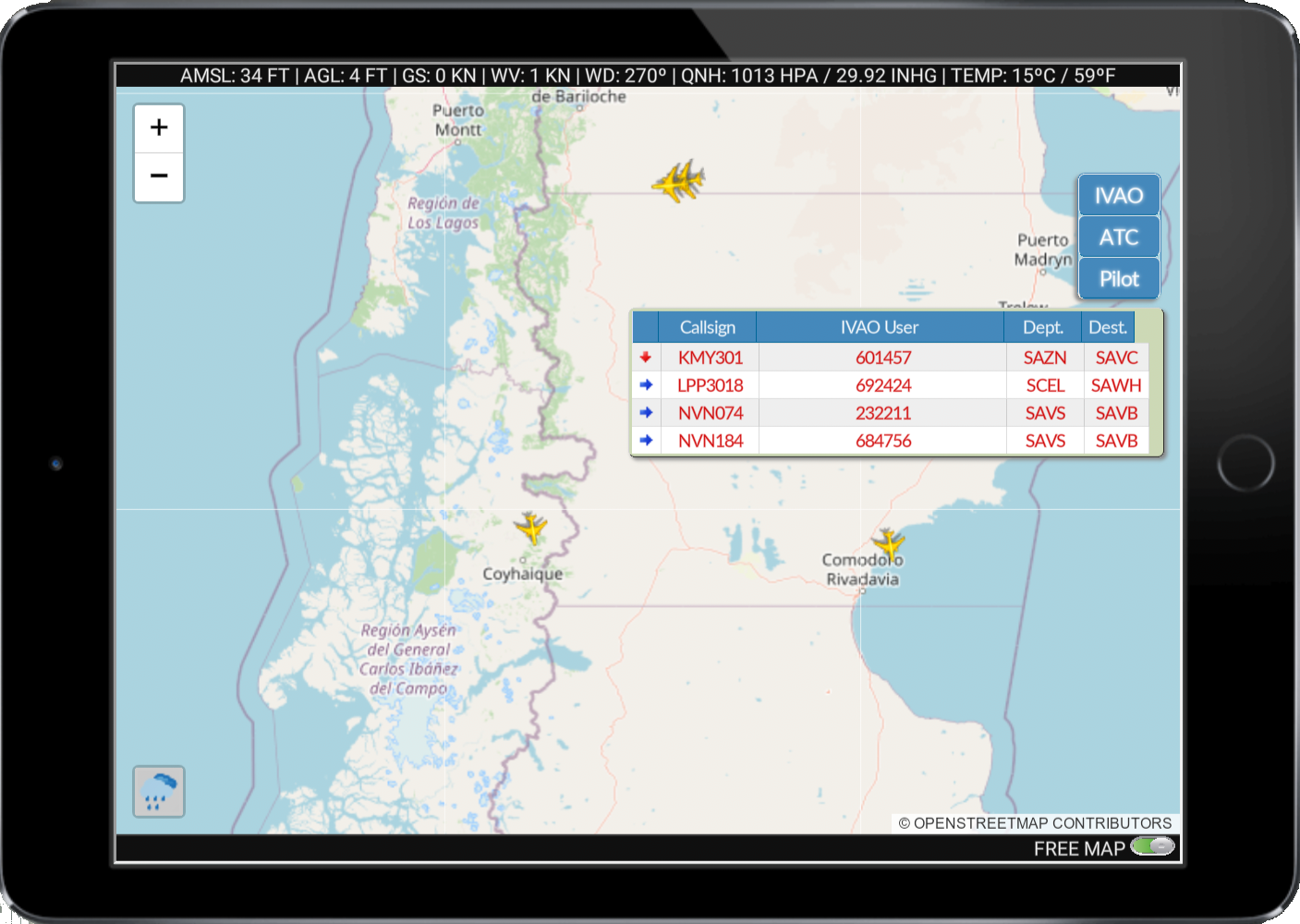Screen dimensions: 1300x924
Task: Click the zoom out minus button
Action: (159, 176)
